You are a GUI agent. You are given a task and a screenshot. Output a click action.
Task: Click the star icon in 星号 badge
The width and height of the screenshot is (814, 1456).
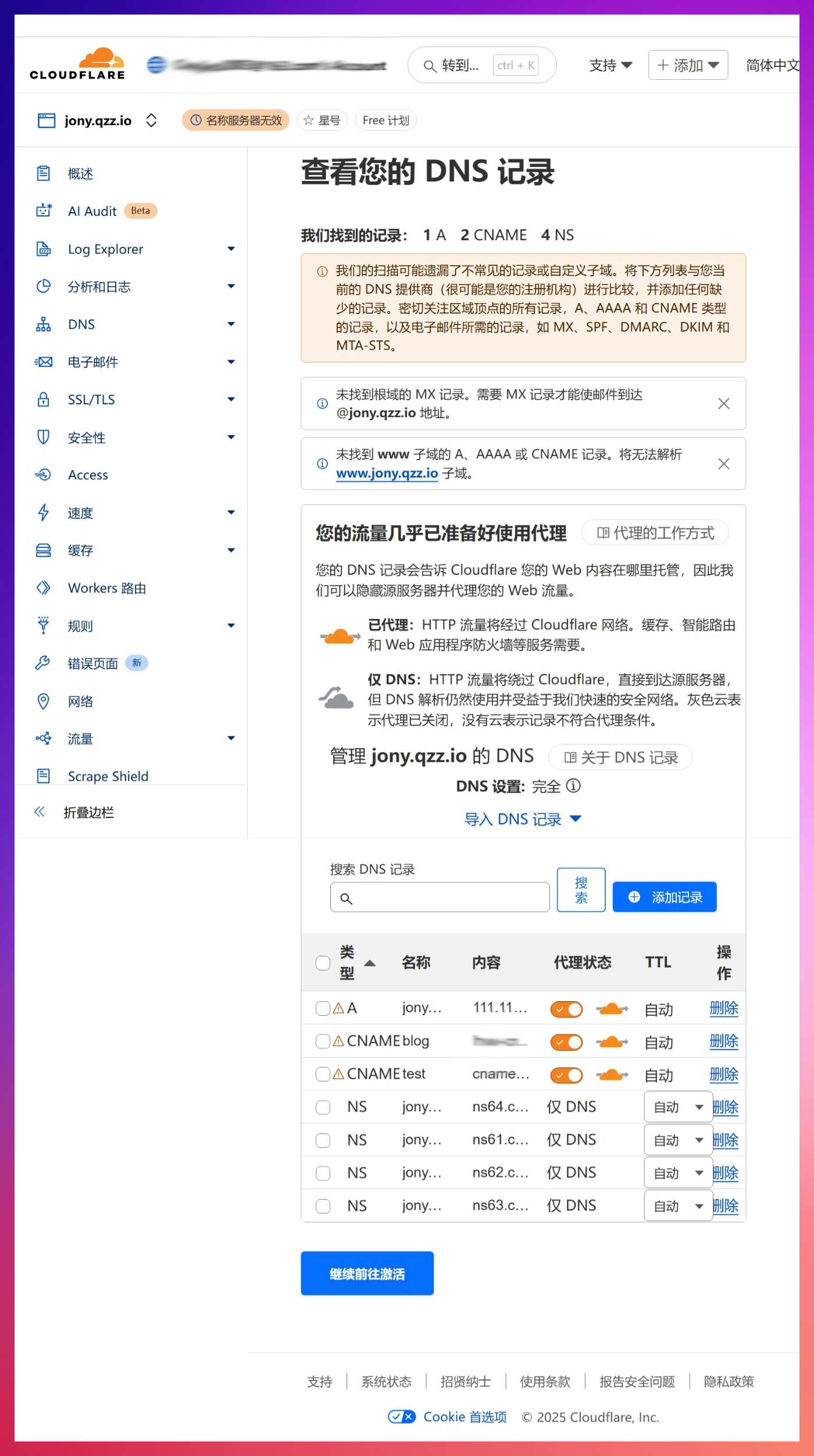pos(309,120)
